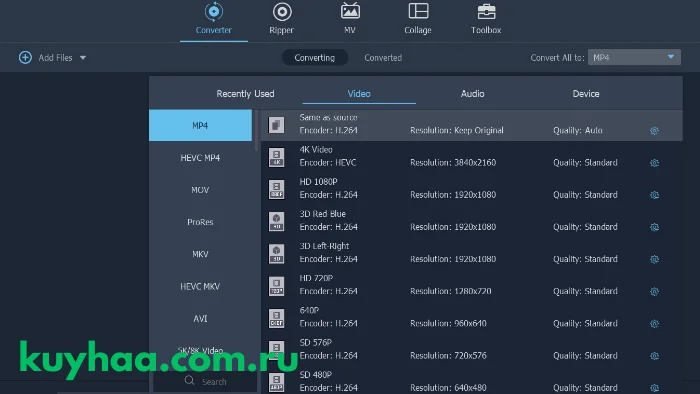This screenshot has height=394, width=700.
Task: Choose ProRes in the format list
Action: 200,222
